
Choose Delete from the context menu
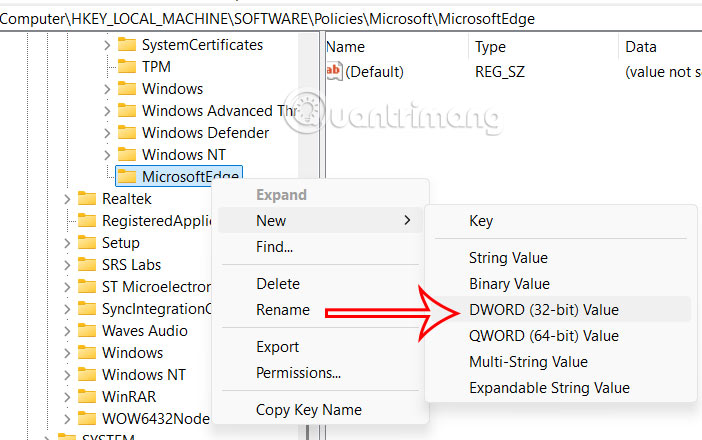pyautogui.click(x=320, y=283)
